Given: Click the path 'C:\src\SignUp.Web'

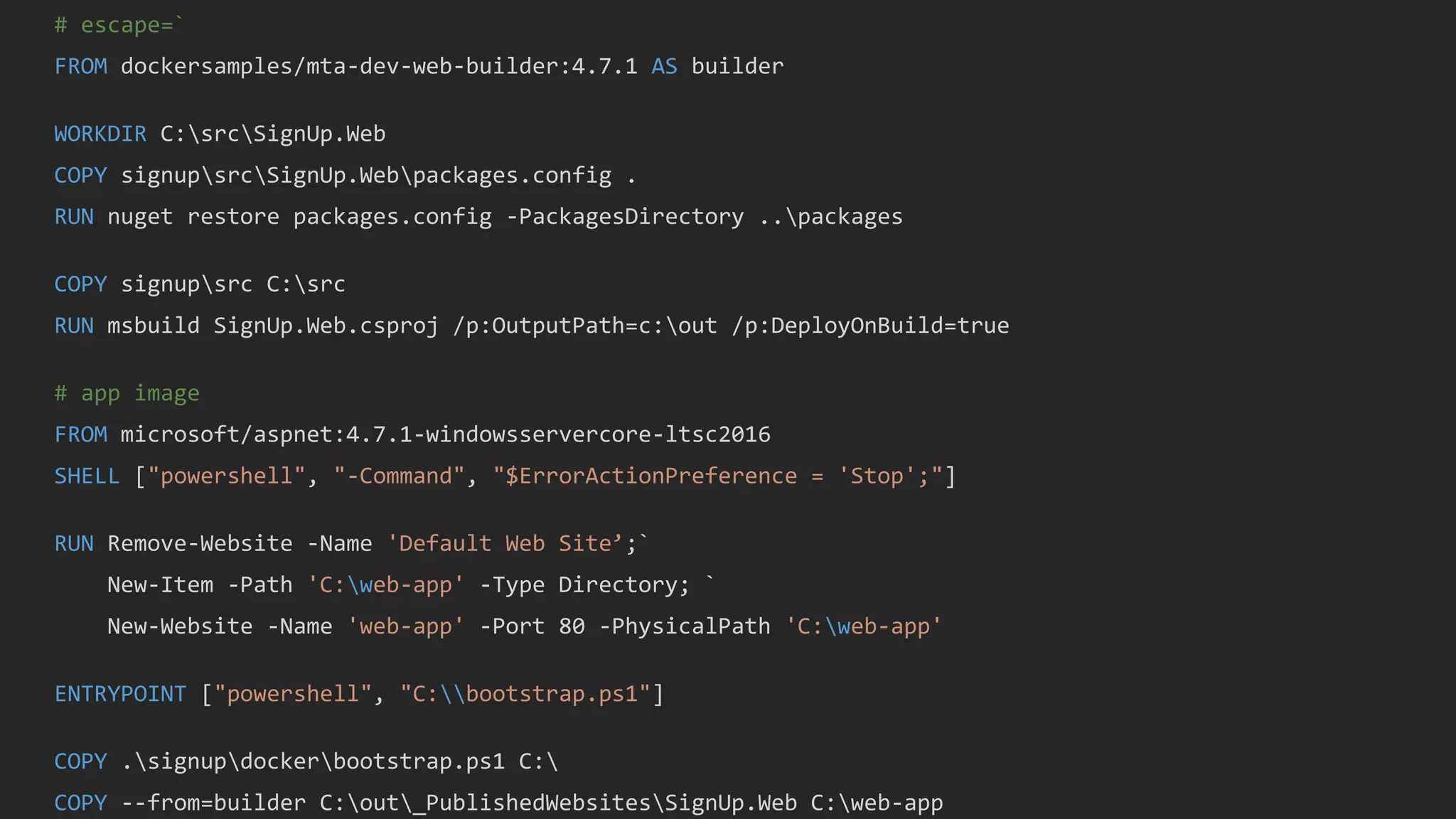Looking at the screenshot, I should pyautogui.click(x=273, y=134).
